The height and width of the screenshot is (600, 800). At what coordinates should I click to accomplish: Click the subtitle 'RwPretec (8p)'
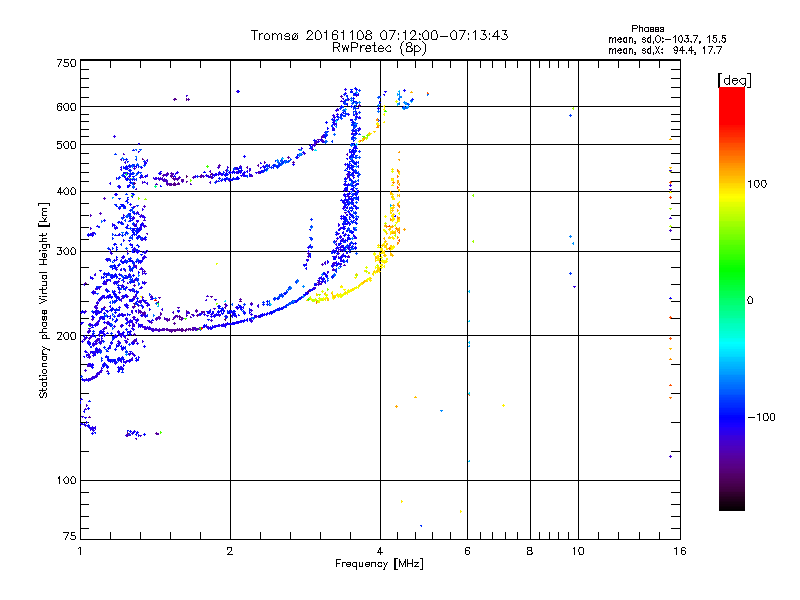click(379, 48)
